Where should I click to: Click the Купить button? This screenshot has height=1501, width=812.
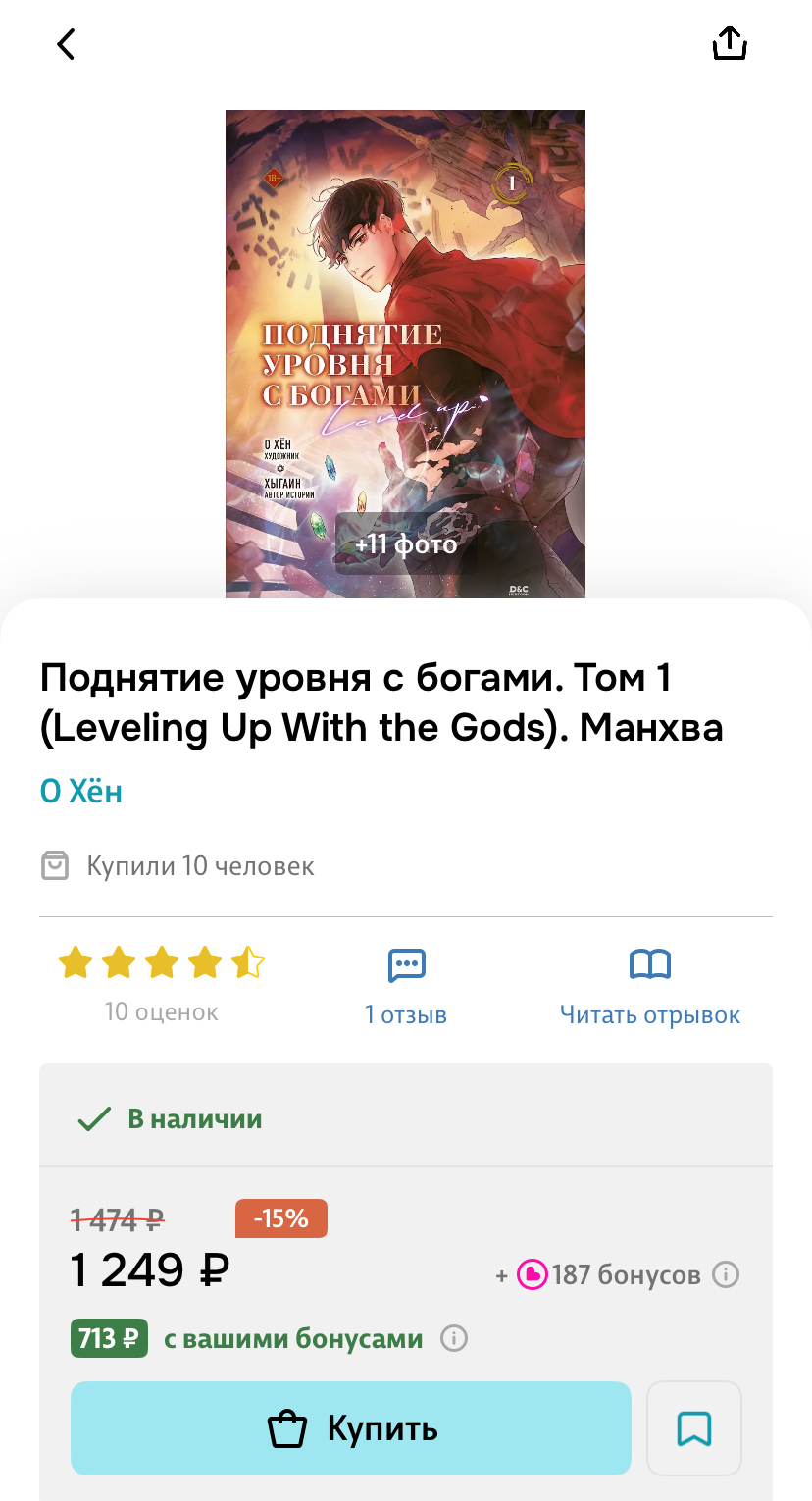pyautogui.click(x=350, y=1428)
